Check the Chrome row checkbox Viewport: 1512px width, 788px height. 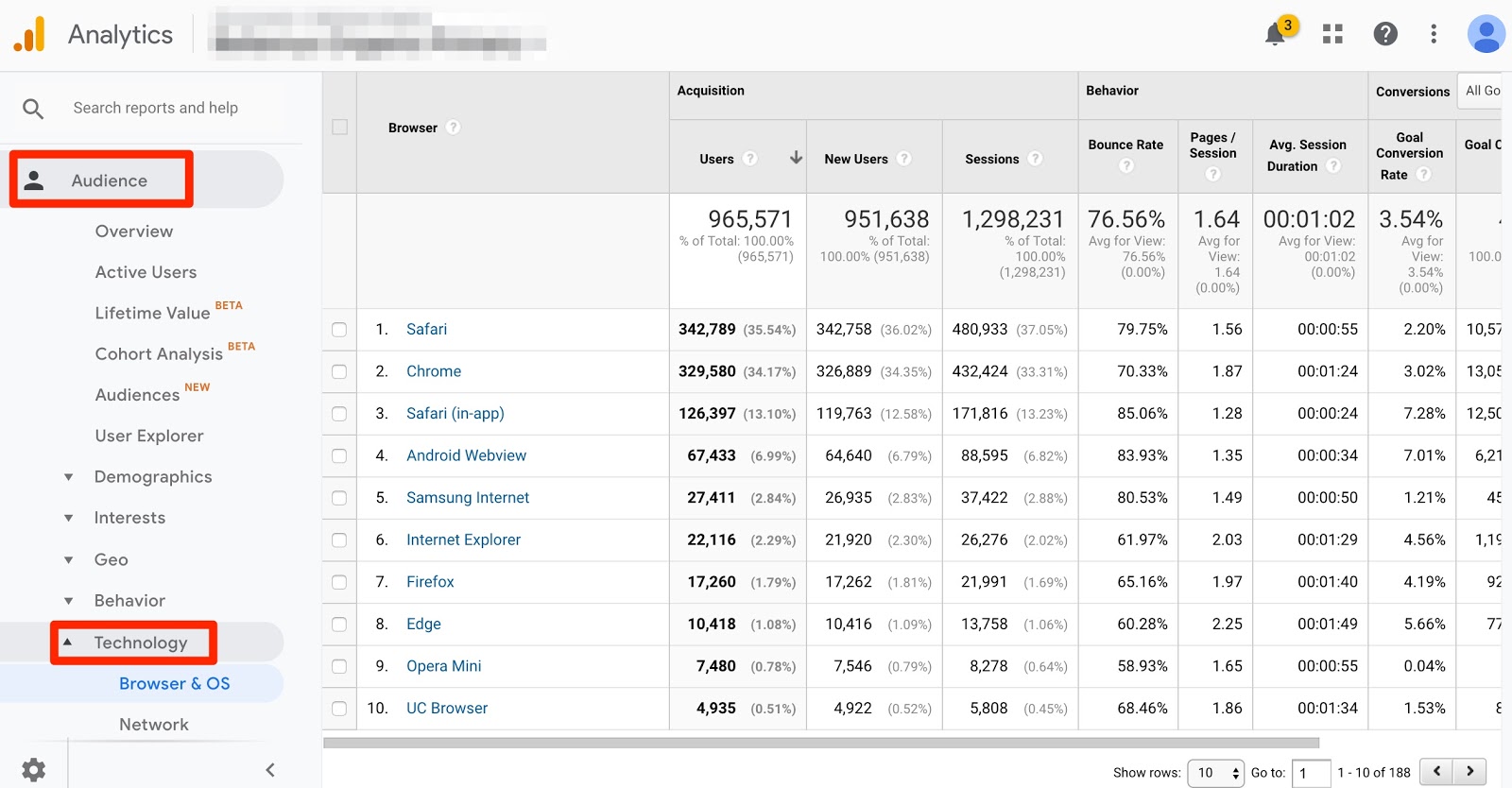(339, 372)
